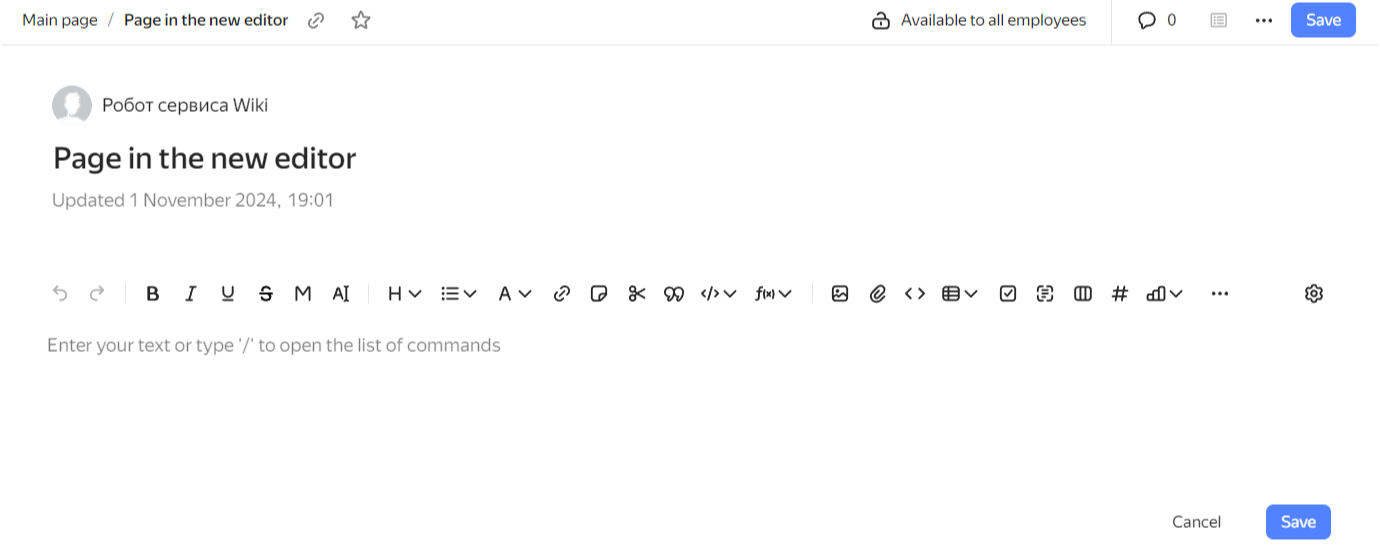Click Cancel to discard edits
This screenshot has height=550, width=1380.
pos(1196,521)
